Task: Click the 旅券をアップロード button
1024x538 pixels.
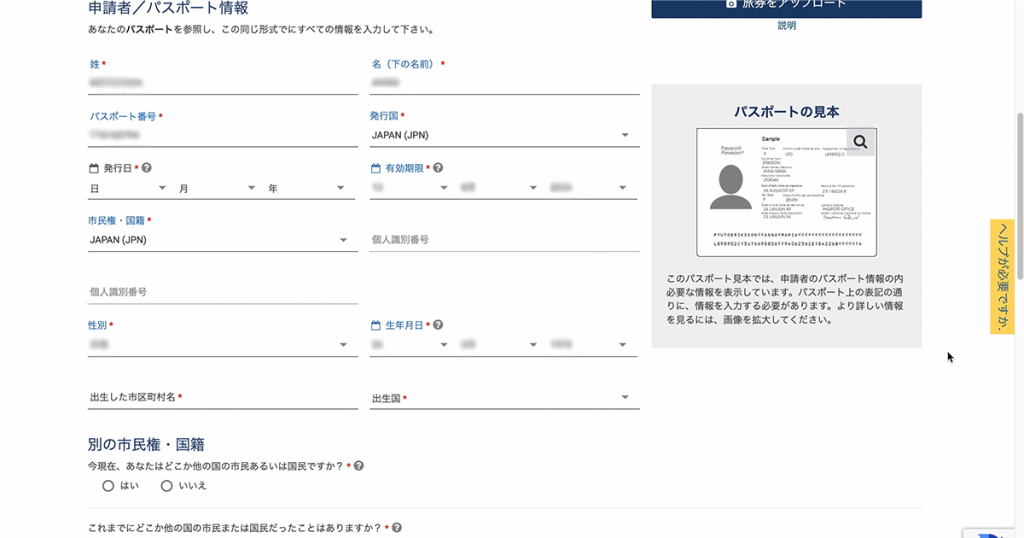Action: click(x=786, y=5)
